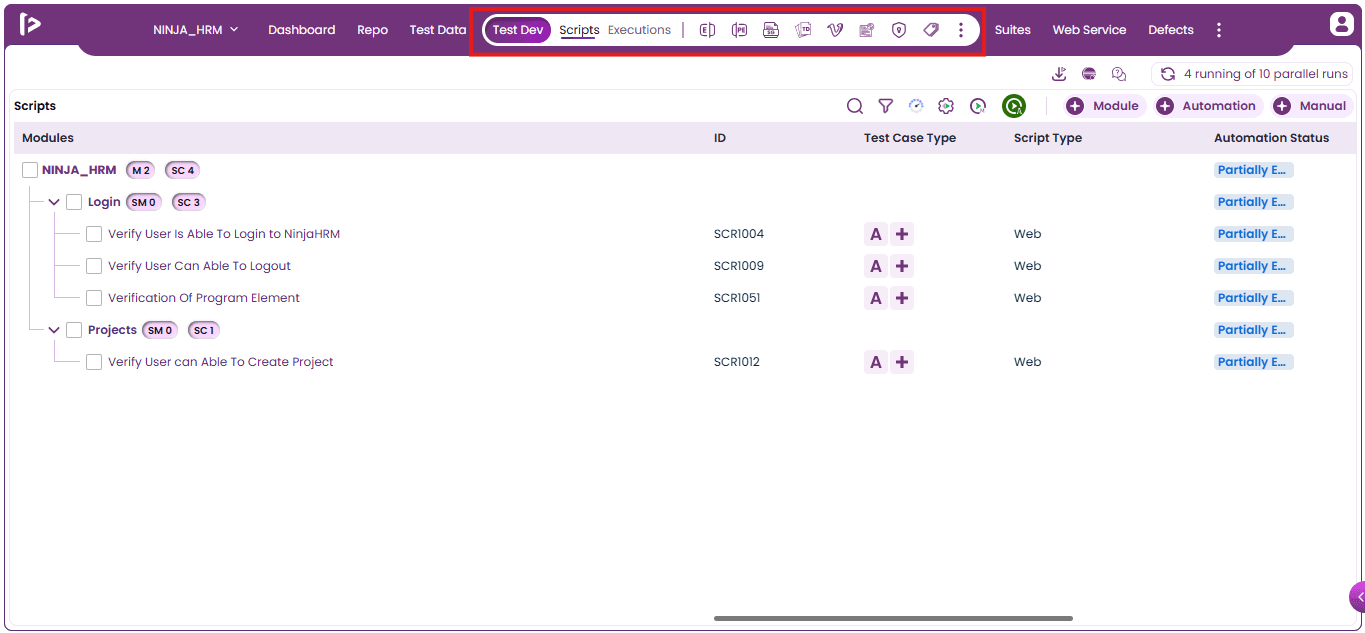Open the Suites tab
The image size is (1365, 633).
point(1012,30)
